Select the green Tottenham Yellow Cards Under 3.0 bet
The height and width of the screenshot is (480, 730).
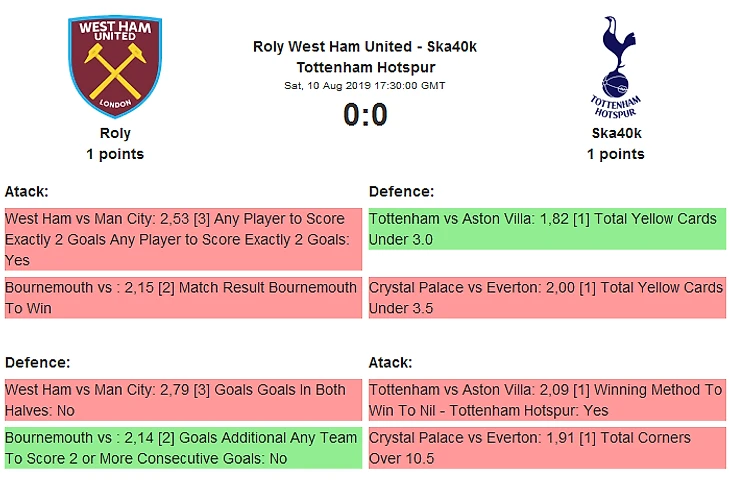click(547, 229)
